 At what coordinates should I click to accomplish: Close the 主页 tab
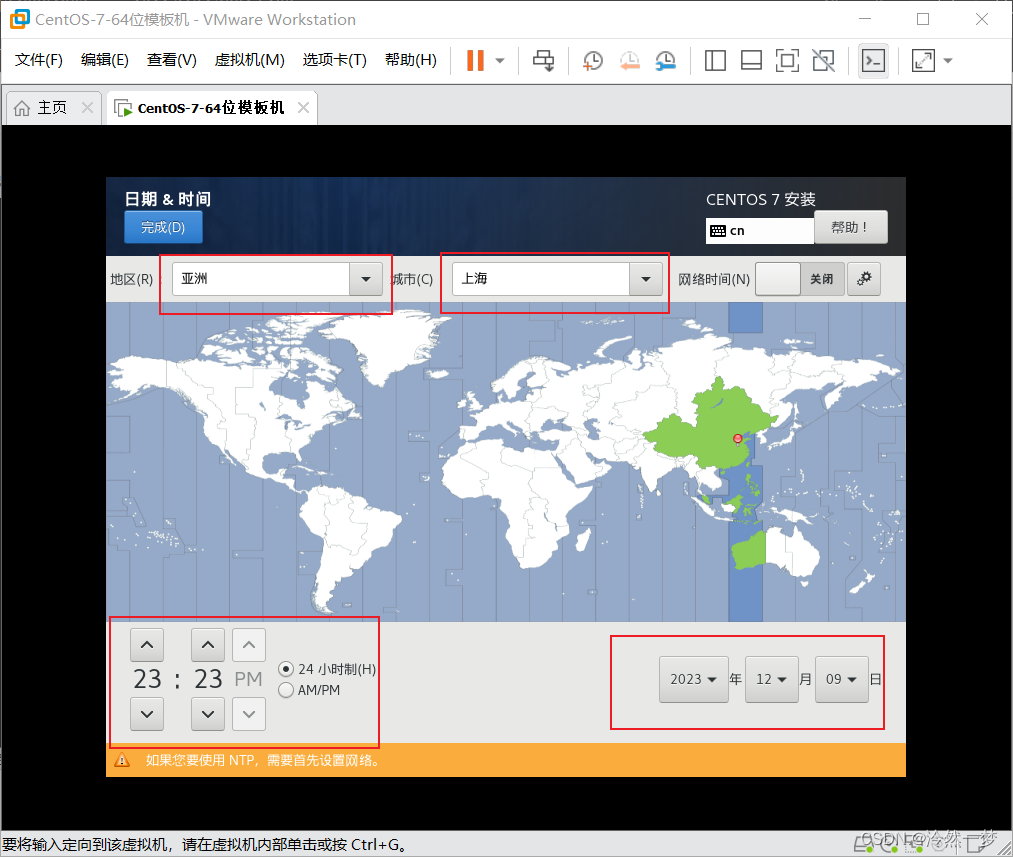click(87, 107)
